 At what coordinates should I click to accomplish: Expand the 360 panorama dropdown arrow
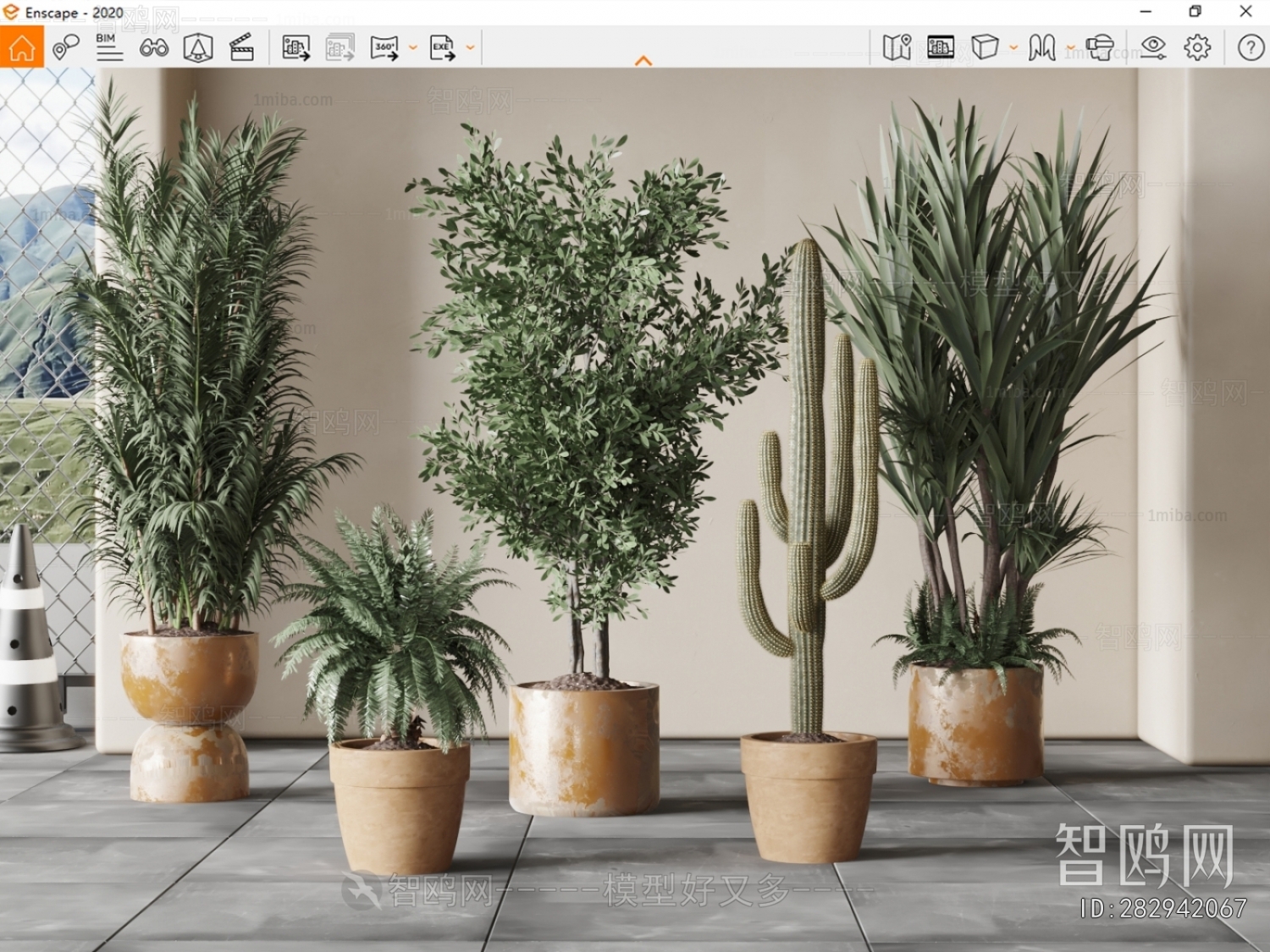click(413, 47)
